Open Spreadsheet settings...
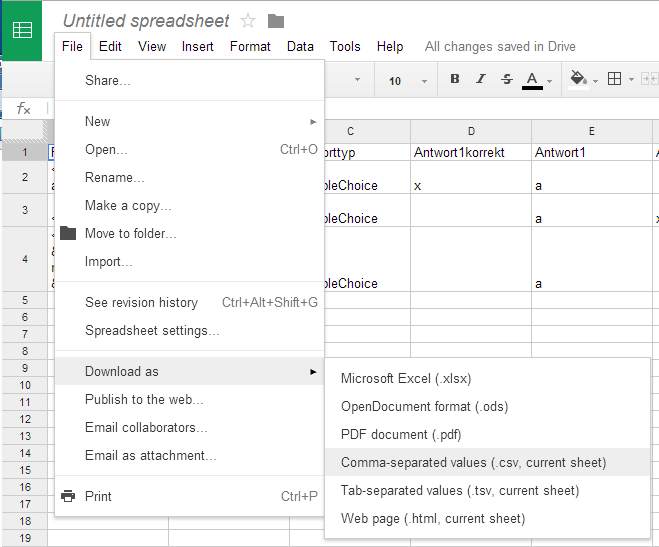Viewport: 659px width, 547px height. pos(190,331)
